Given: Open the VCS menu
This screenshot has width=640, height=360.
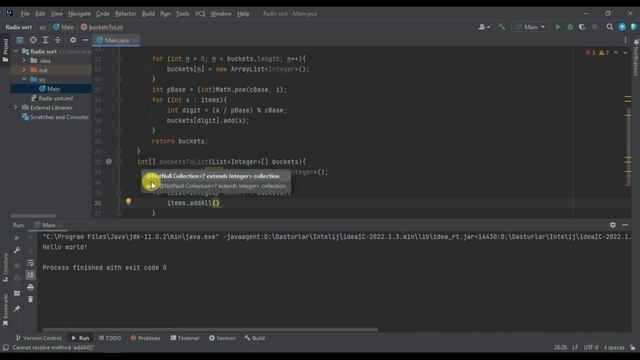Looking at the screenshot, I should coord(200,13).
